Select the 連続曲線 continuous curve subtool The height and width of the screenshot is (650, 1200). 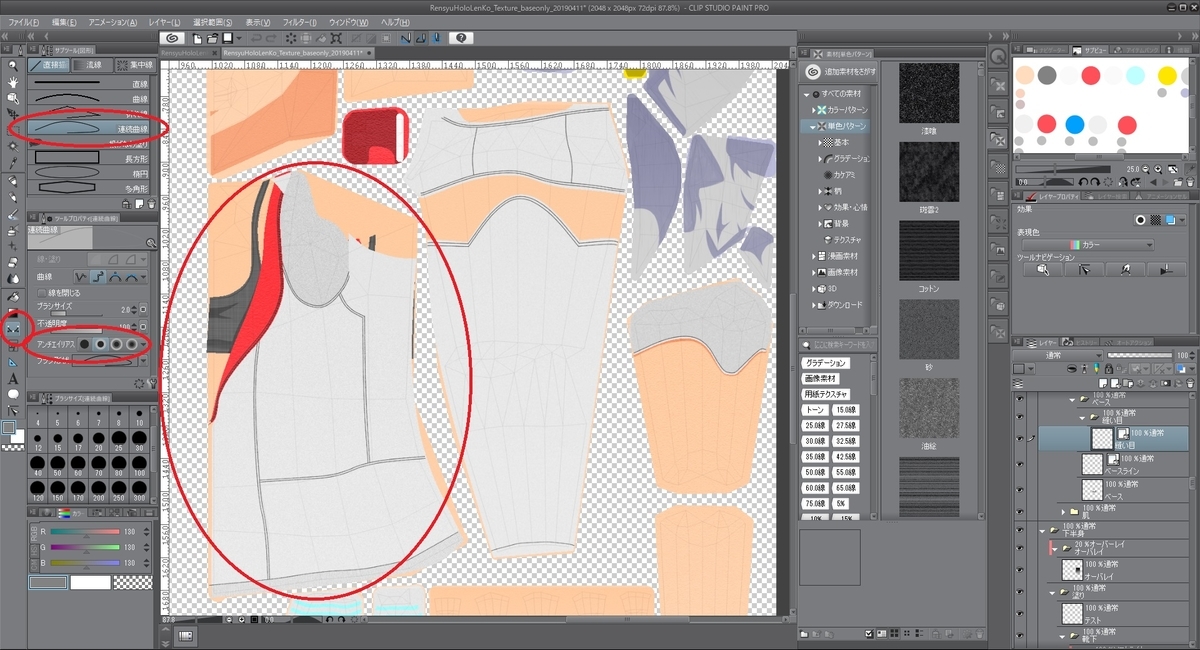[90, 128]
